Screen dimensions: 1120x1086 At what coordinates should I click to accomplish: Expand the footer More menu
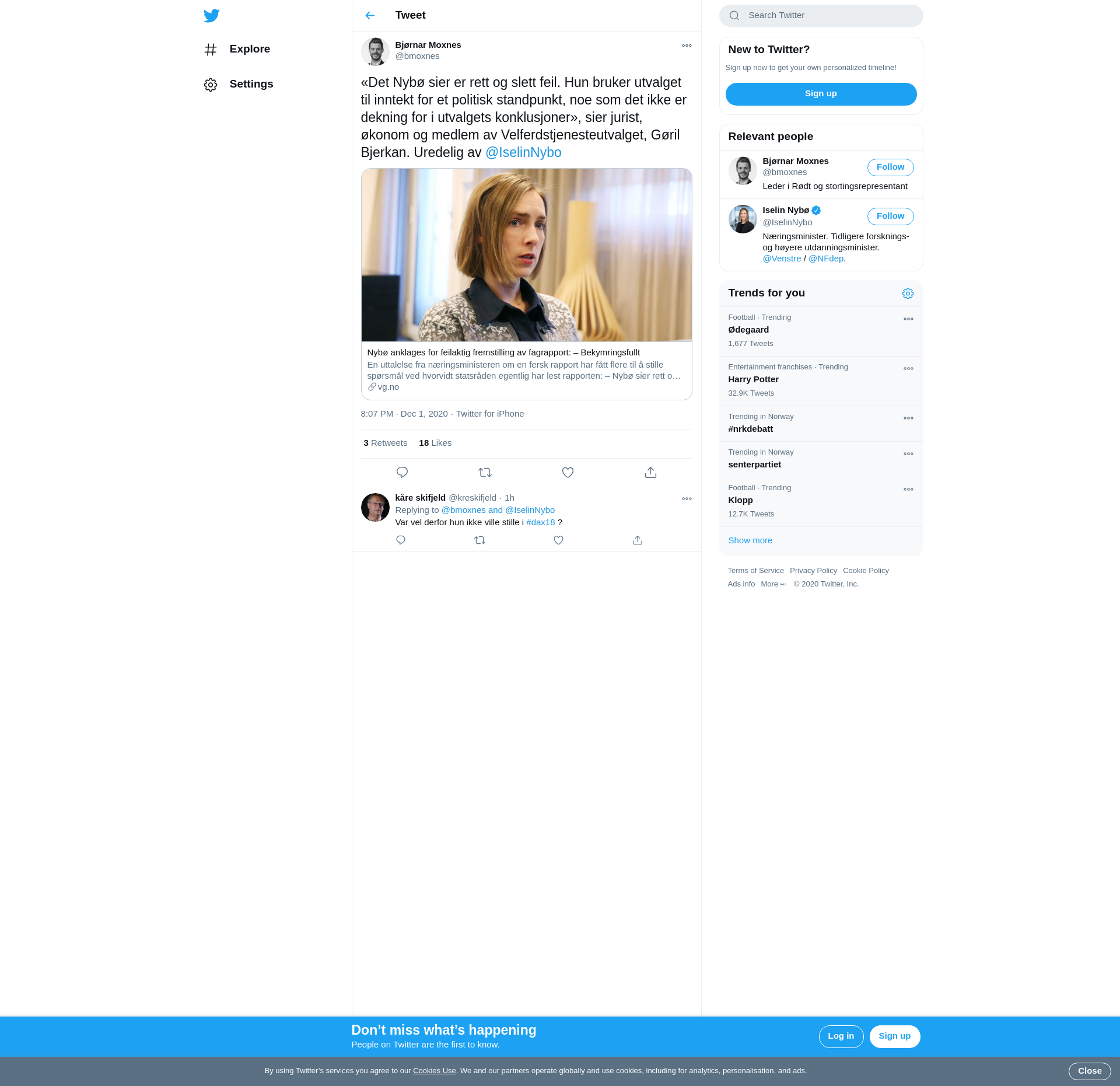pos(773,584)
